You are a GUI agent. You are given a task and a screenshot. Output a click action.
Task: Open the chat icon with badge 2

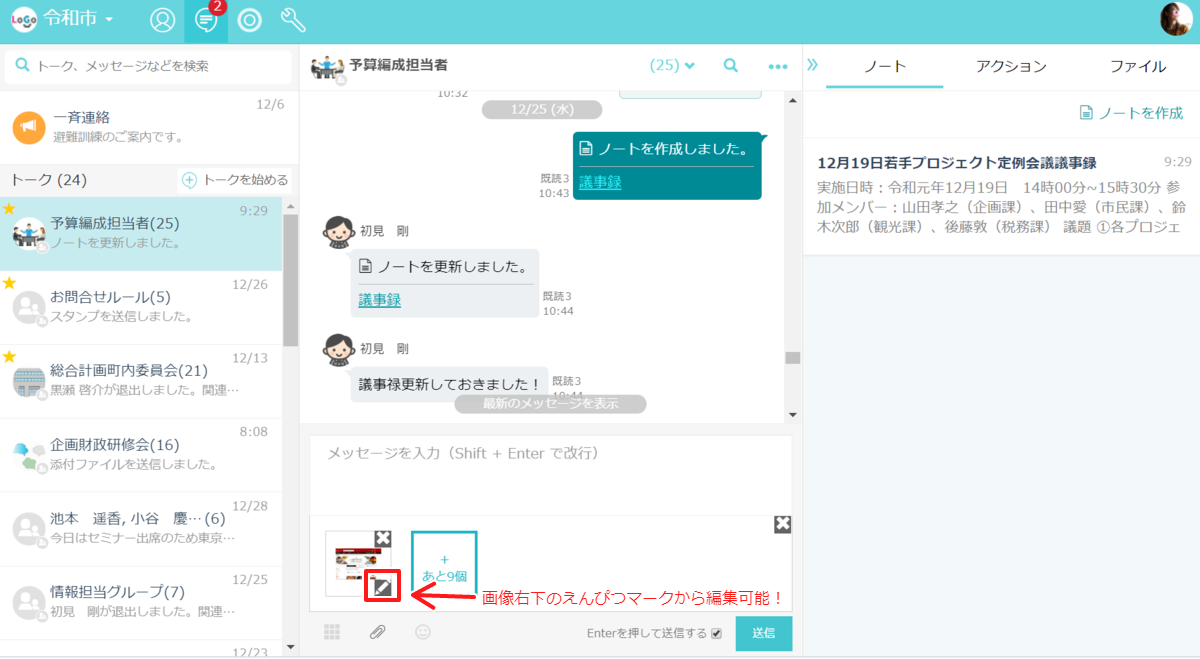click(205, 19)
